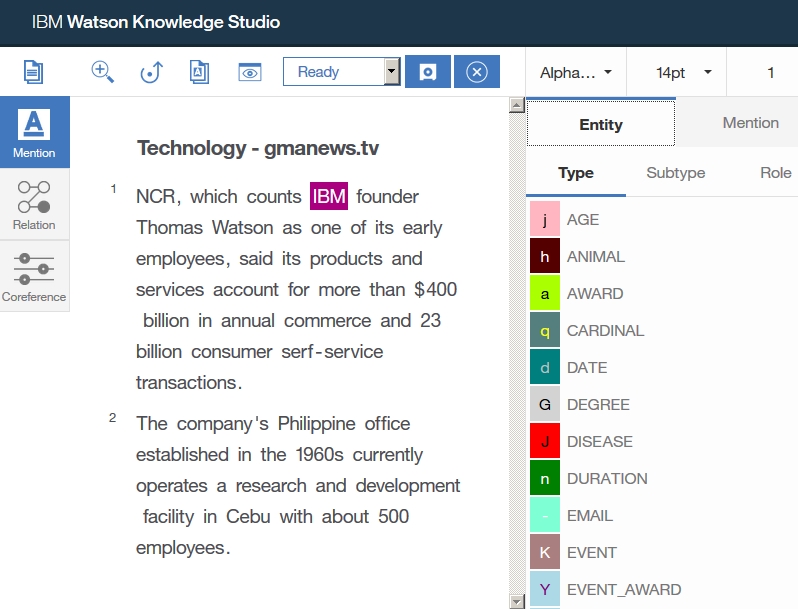Select the DATE entity type label
798x609 pixels.
coord(587,368)
